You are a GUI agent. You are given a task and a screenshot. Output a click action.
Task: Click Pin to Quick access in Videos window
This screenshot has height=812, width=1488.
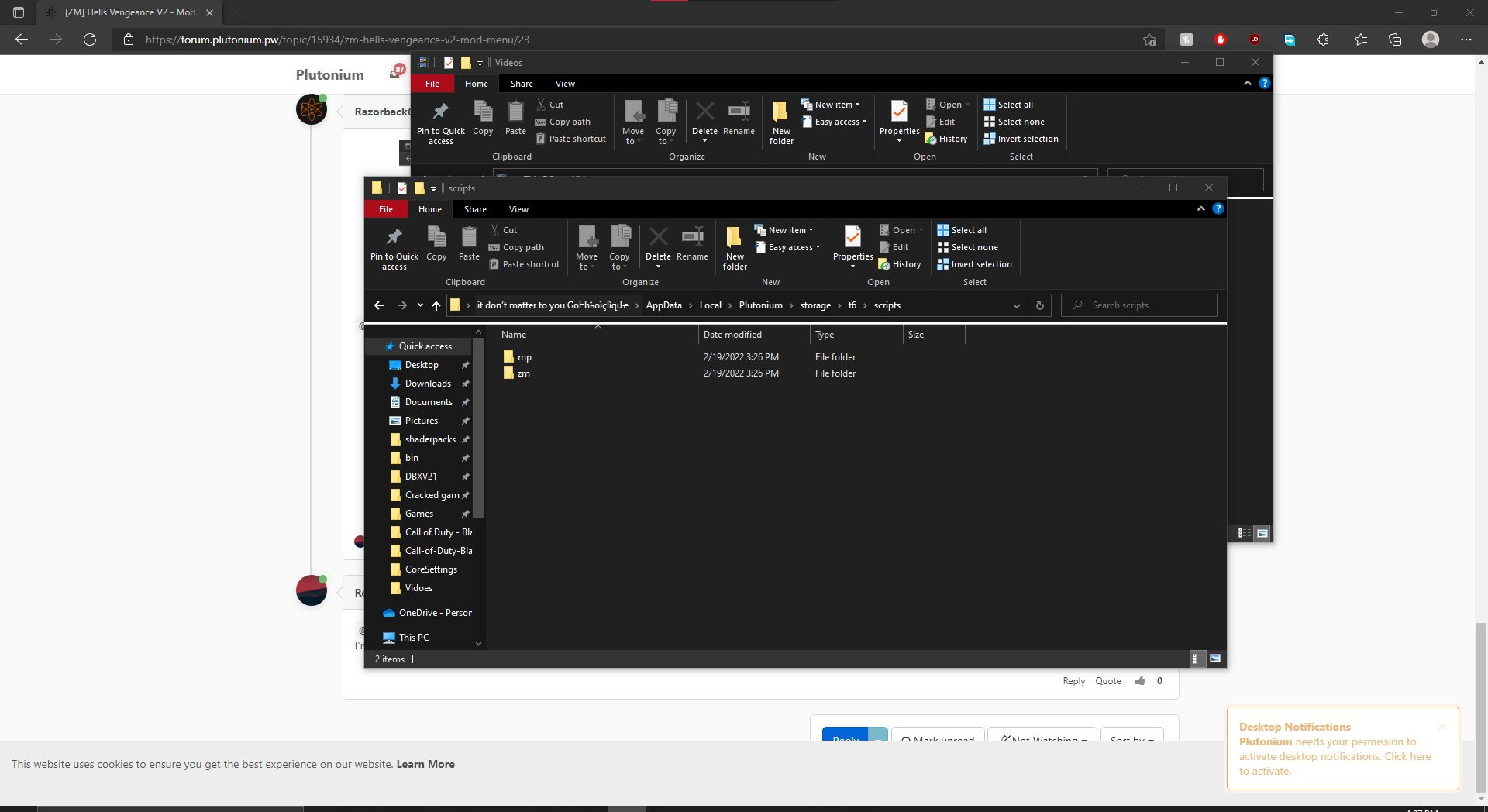click(x=440, y=122)
